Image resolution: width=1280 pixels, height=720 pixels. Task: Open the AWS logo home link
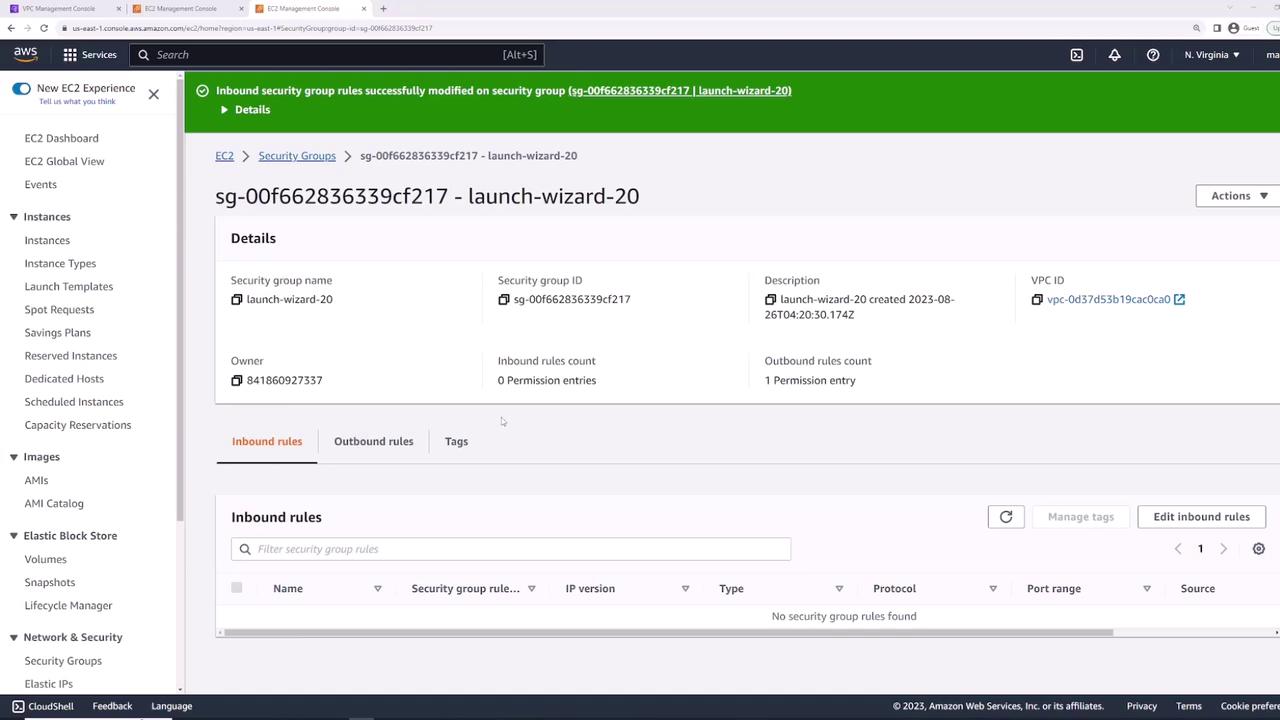click(x=25, y=54)
